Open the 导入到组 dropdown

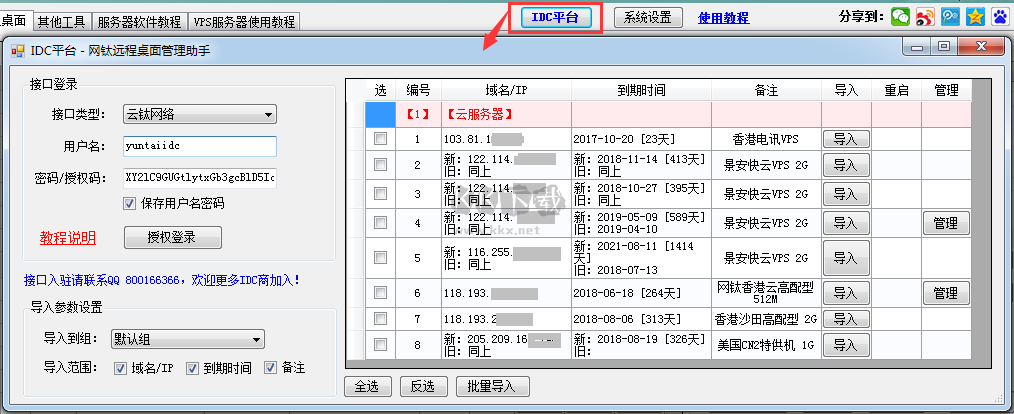click(x=188, y=339)
